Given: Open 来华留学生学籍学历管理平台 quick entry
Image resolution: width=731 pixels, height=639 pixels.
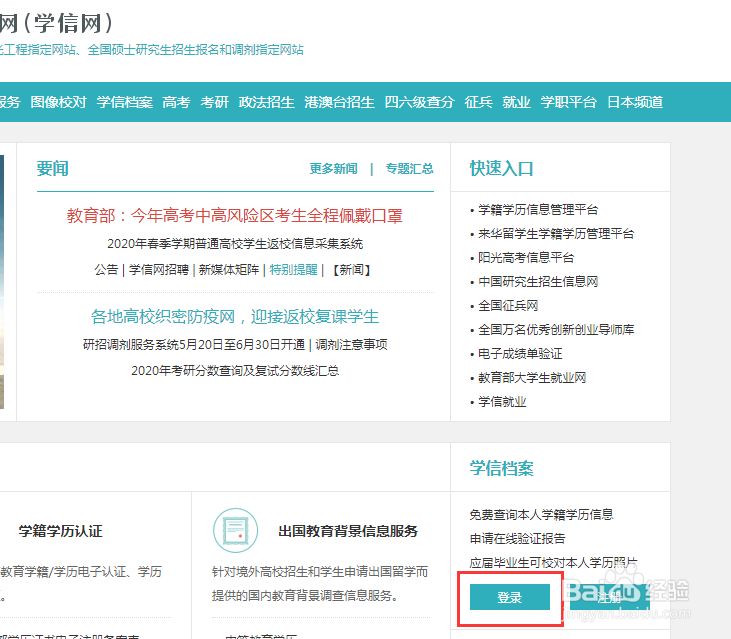Looking at the screenshot, I should pyautogui.click(x=556, y=234).
